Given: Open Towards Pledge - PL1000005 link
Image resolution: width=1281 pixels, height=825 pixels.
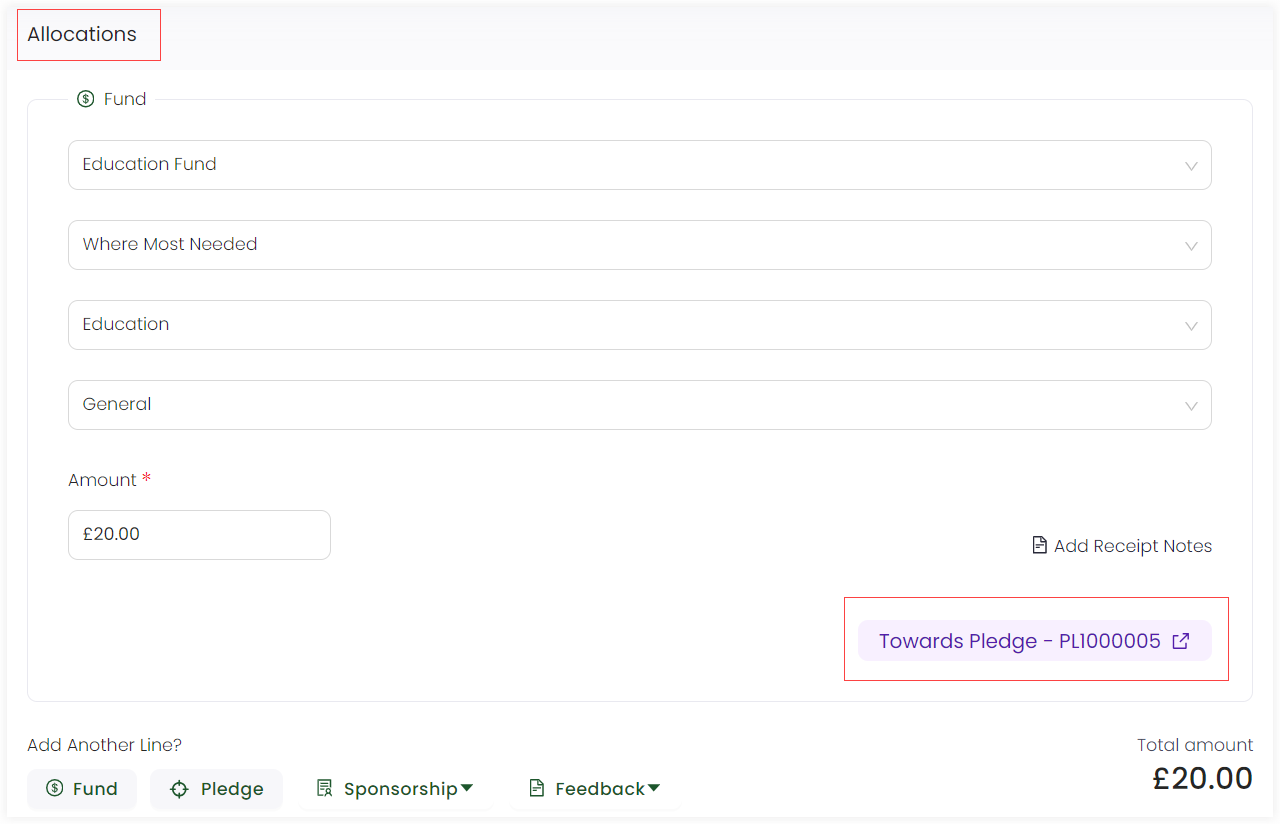Looking at the screenshot, I should point(1035,641).
